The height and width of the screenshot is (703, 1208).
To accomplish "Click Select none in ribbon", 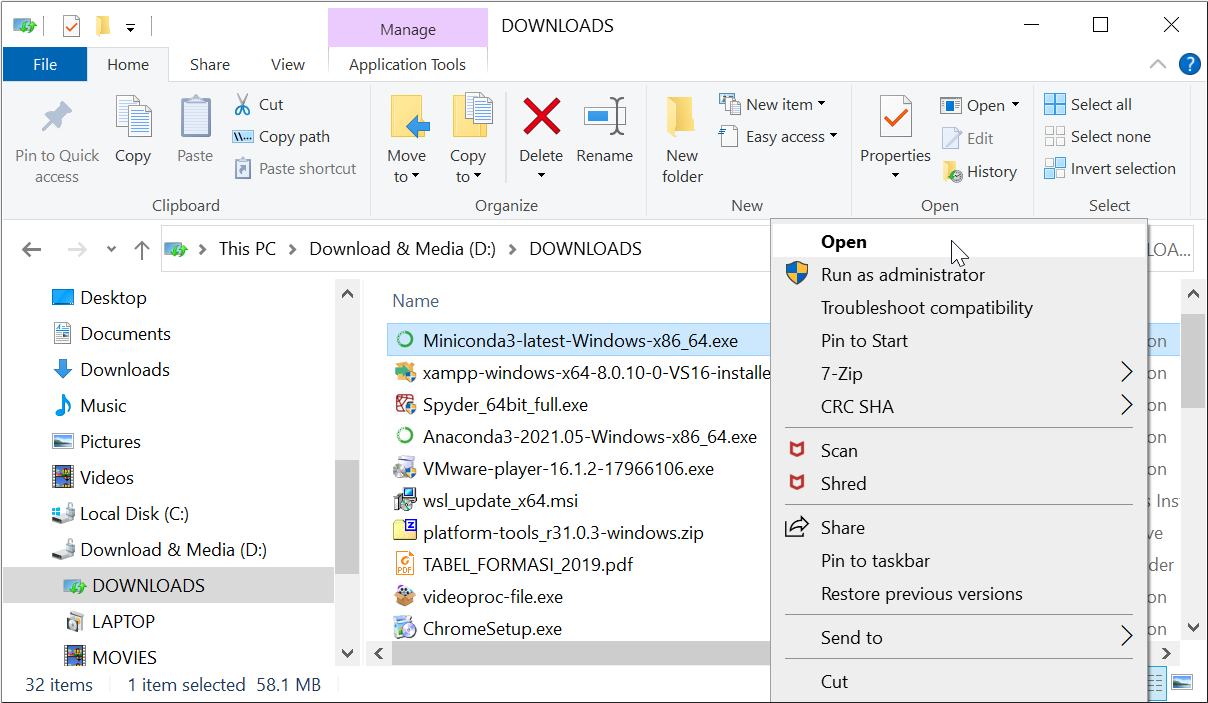I will point(1097,136).
